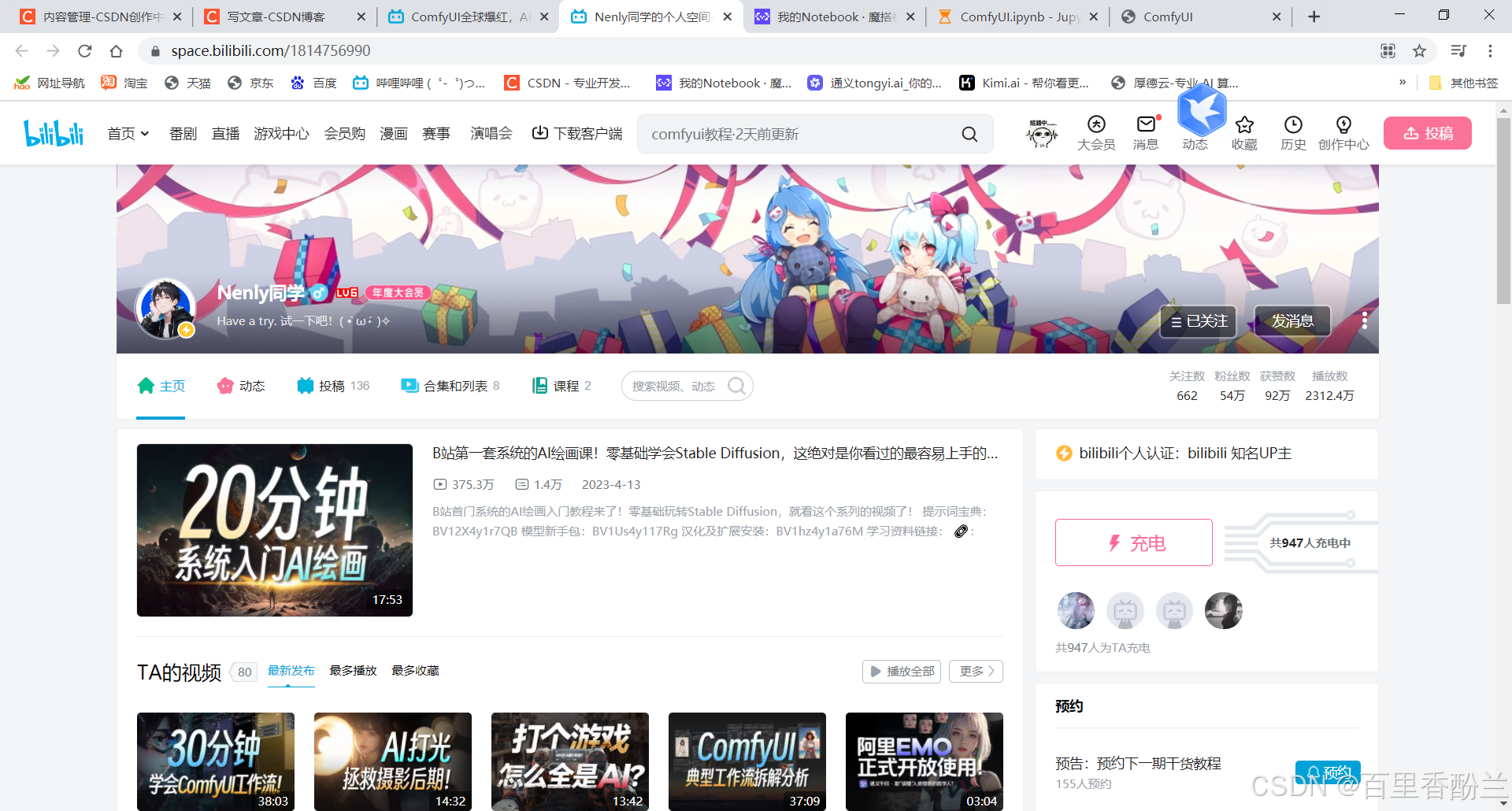This screenshot has height=811, width=1512.
Task: Open the 创作中心 lightbulb icon
Action: [x=1343, y=133]
